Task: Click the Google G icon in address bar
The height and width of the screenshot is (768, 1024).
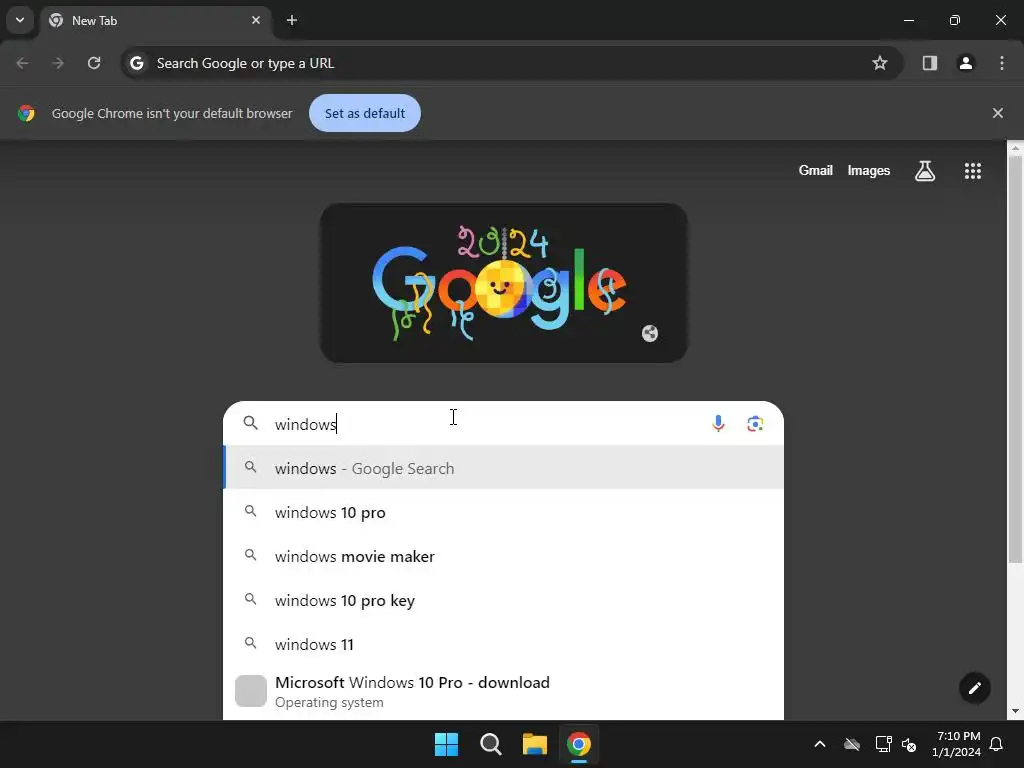Action: [136, 63]
